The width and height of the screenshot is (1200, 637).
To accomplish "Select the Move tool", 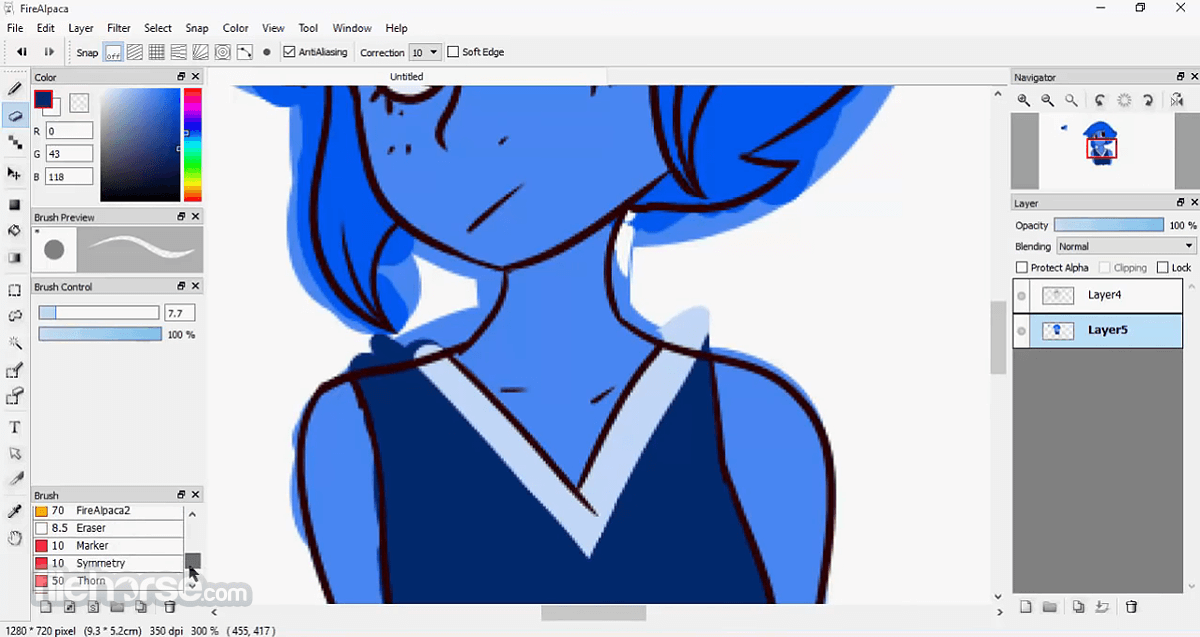I will 15,174.
